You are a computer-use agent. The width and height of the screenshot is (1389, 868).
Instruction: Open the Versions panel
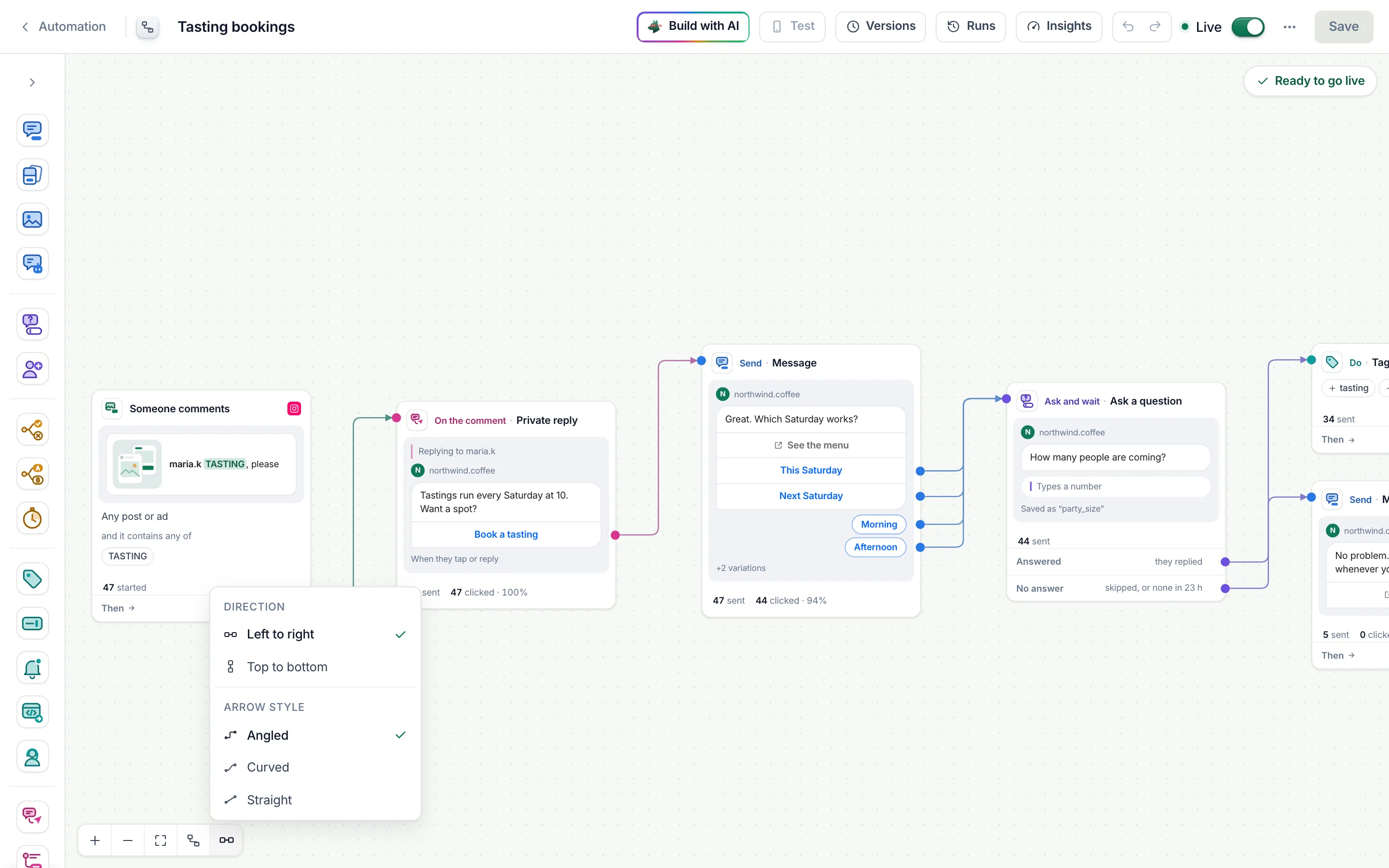[881, 27]
